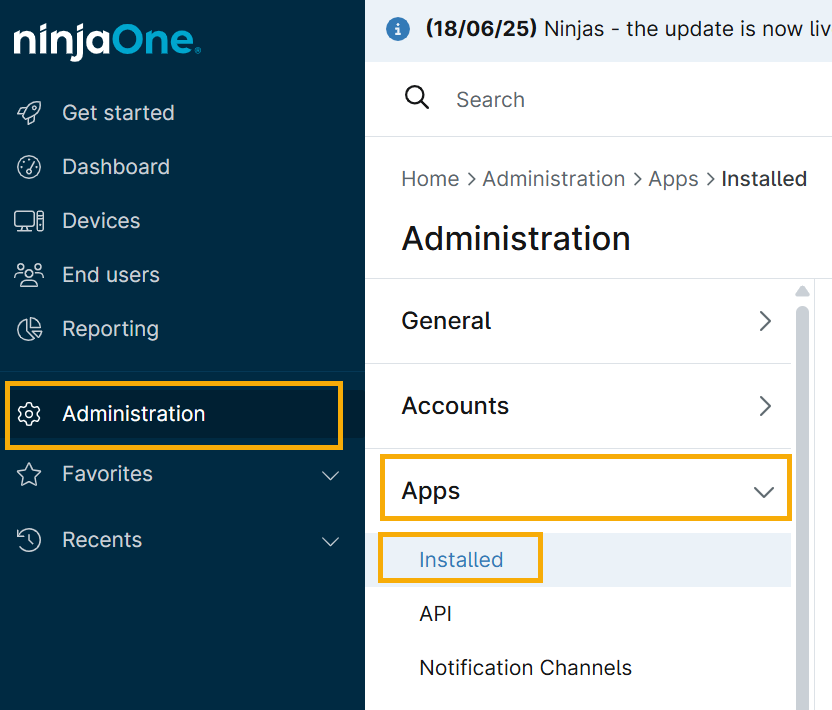The height and width of the screenshot is (710, 832).
Task: Open Notification Channels menu item
Action: [525, 667]
